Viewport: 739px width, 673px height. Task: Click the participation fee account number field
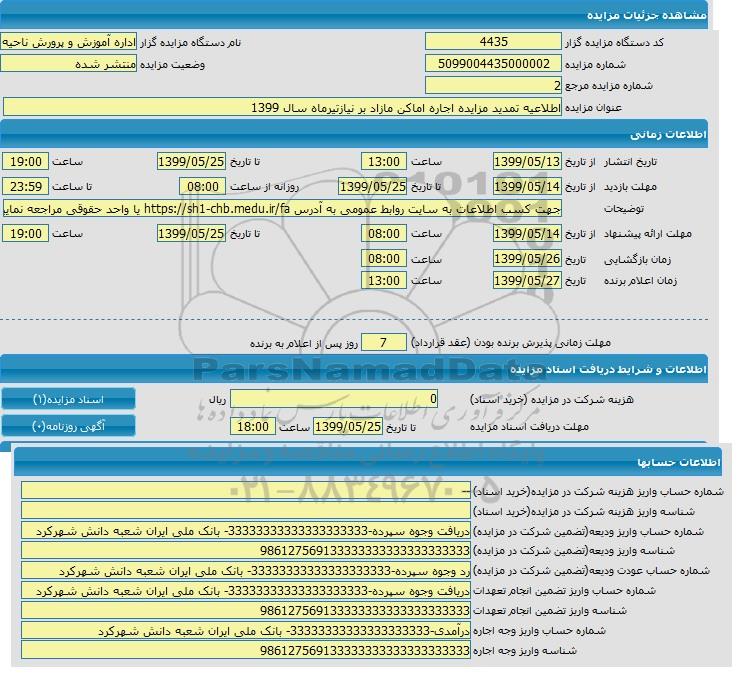[x=246, y=491]
